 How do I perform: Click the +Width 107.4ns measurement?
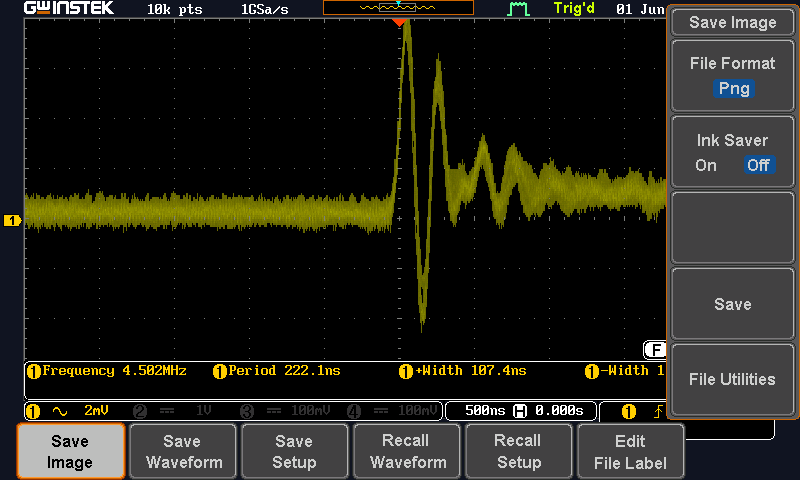470,371
